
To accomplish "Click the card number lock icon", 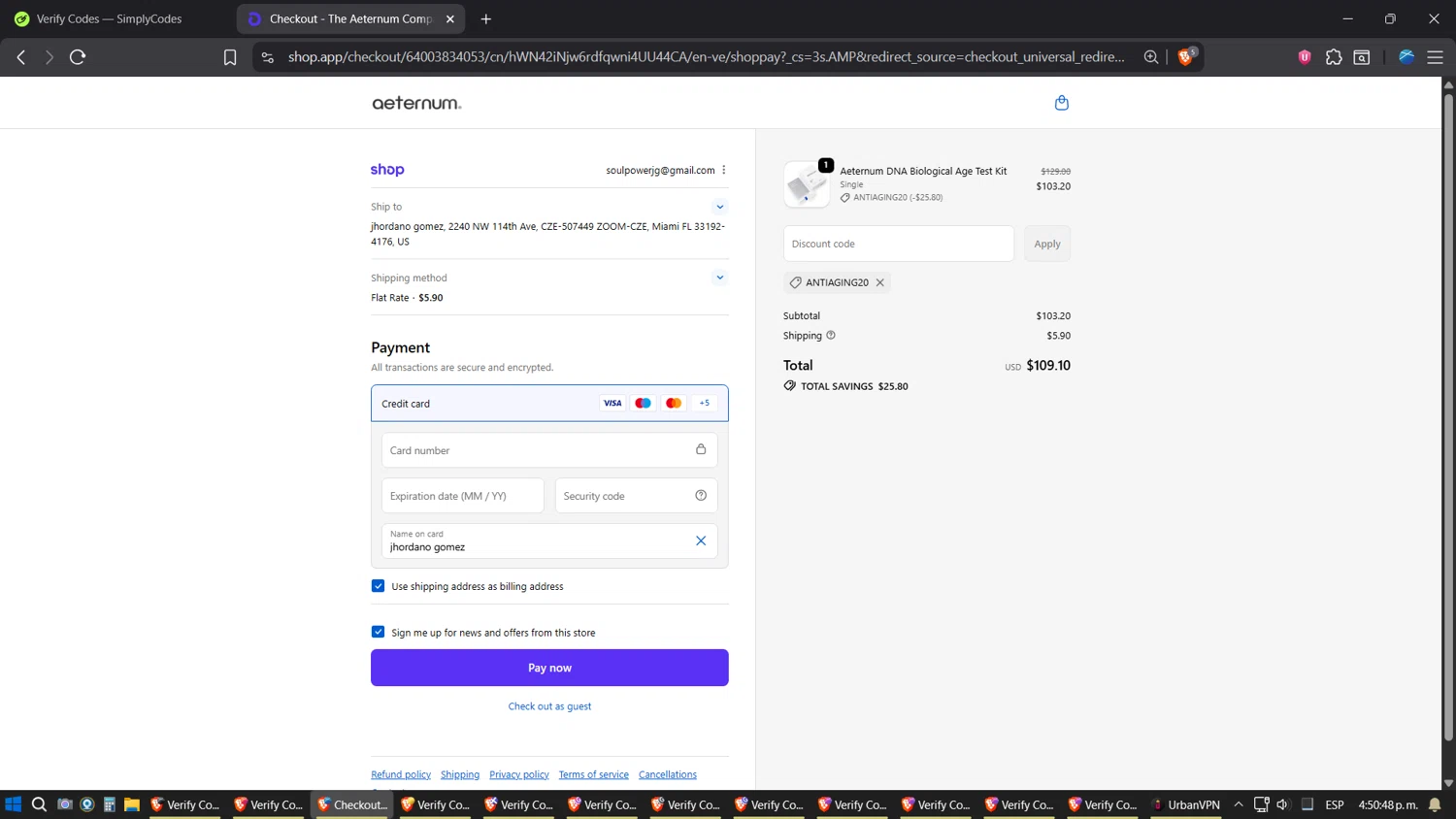I will [x=701, y=449].
